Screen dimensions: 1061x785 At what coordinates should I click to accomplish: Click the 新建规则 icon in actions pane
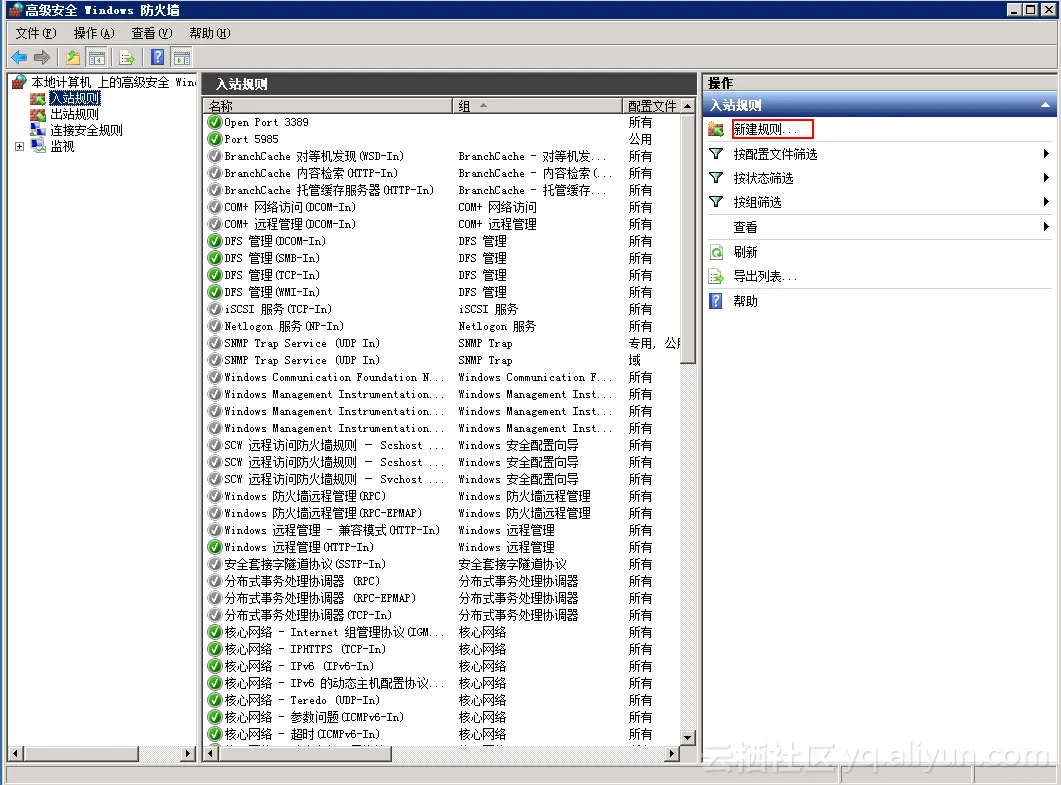tap(716, 129)
